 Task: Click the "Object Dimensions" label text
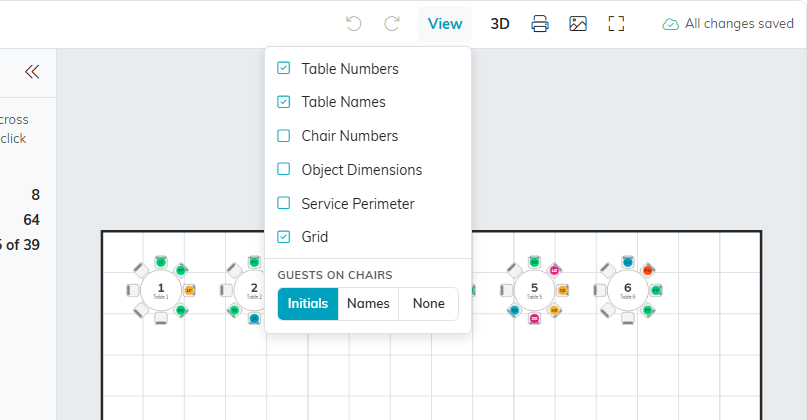pyautogui.click(x=362, y=170)
